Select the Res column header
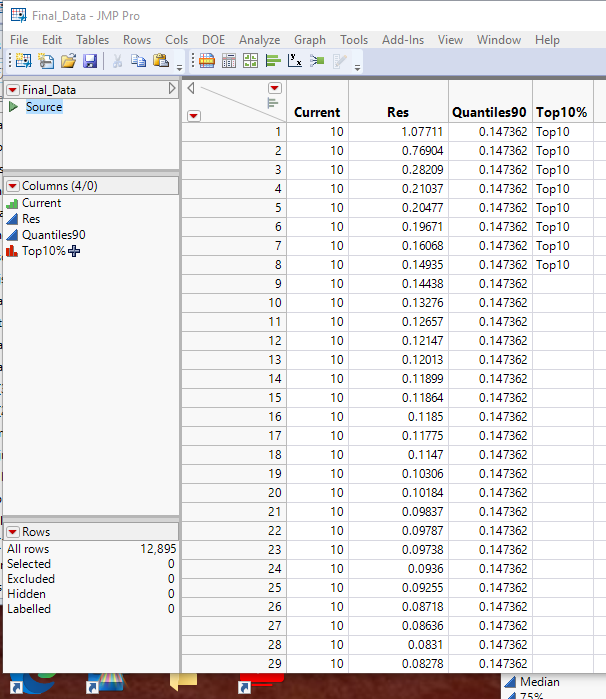Viewport: 606px width, 699px height. click(397, 112)
